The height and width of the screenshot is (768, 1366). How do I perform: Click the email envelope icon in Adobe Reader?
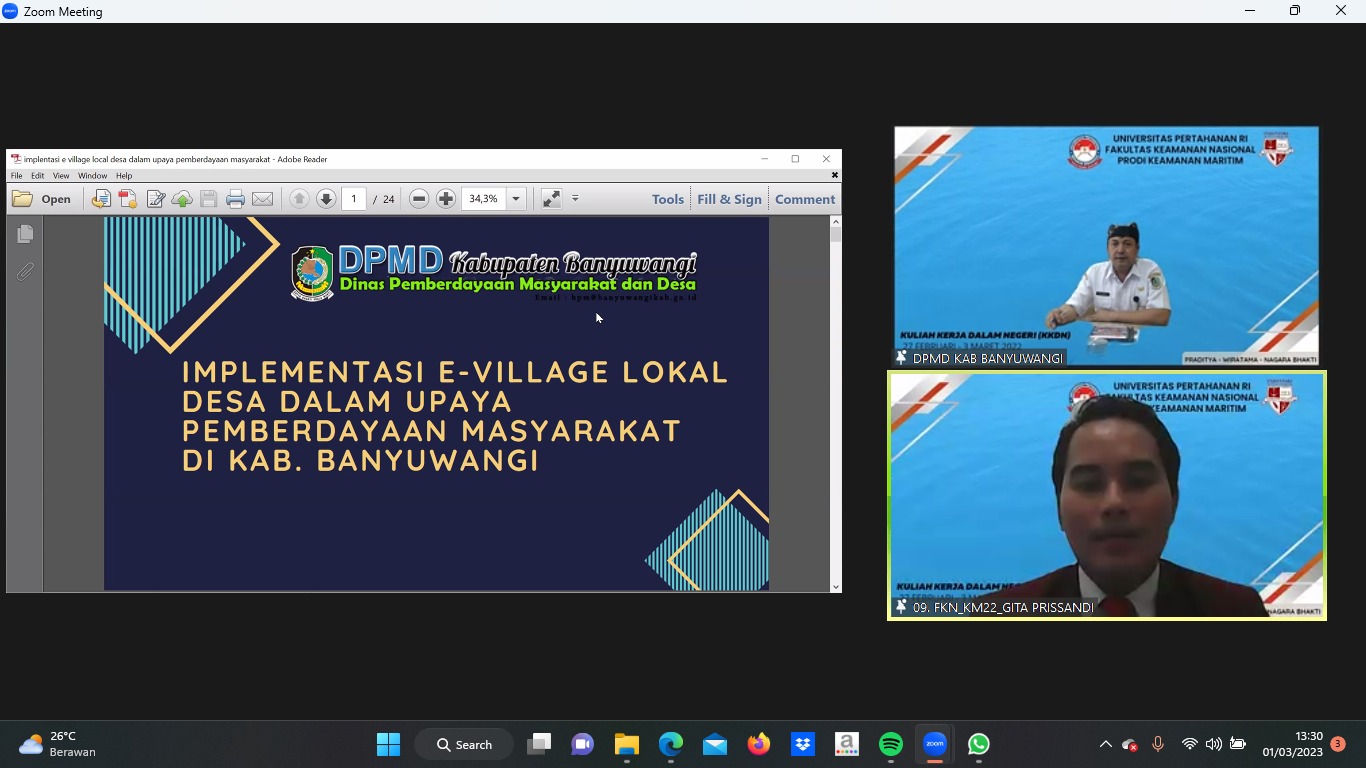click(262, 199)
